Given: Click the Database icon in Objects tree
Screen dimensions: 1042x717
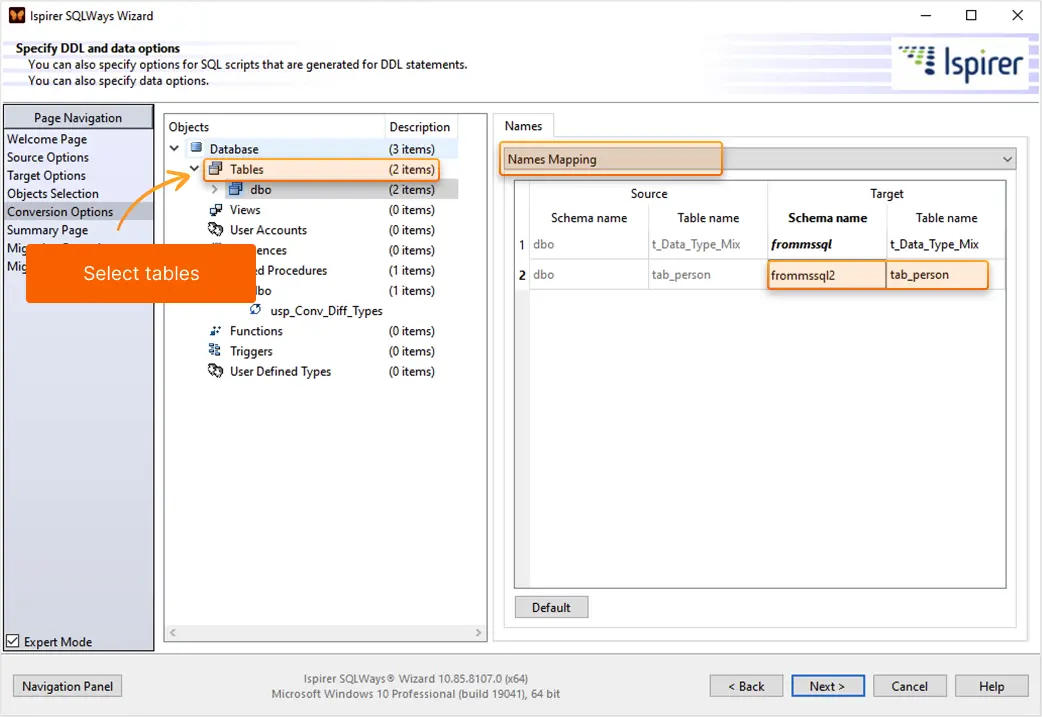Looking at the screenshot, I should click(x=197, y=148).
